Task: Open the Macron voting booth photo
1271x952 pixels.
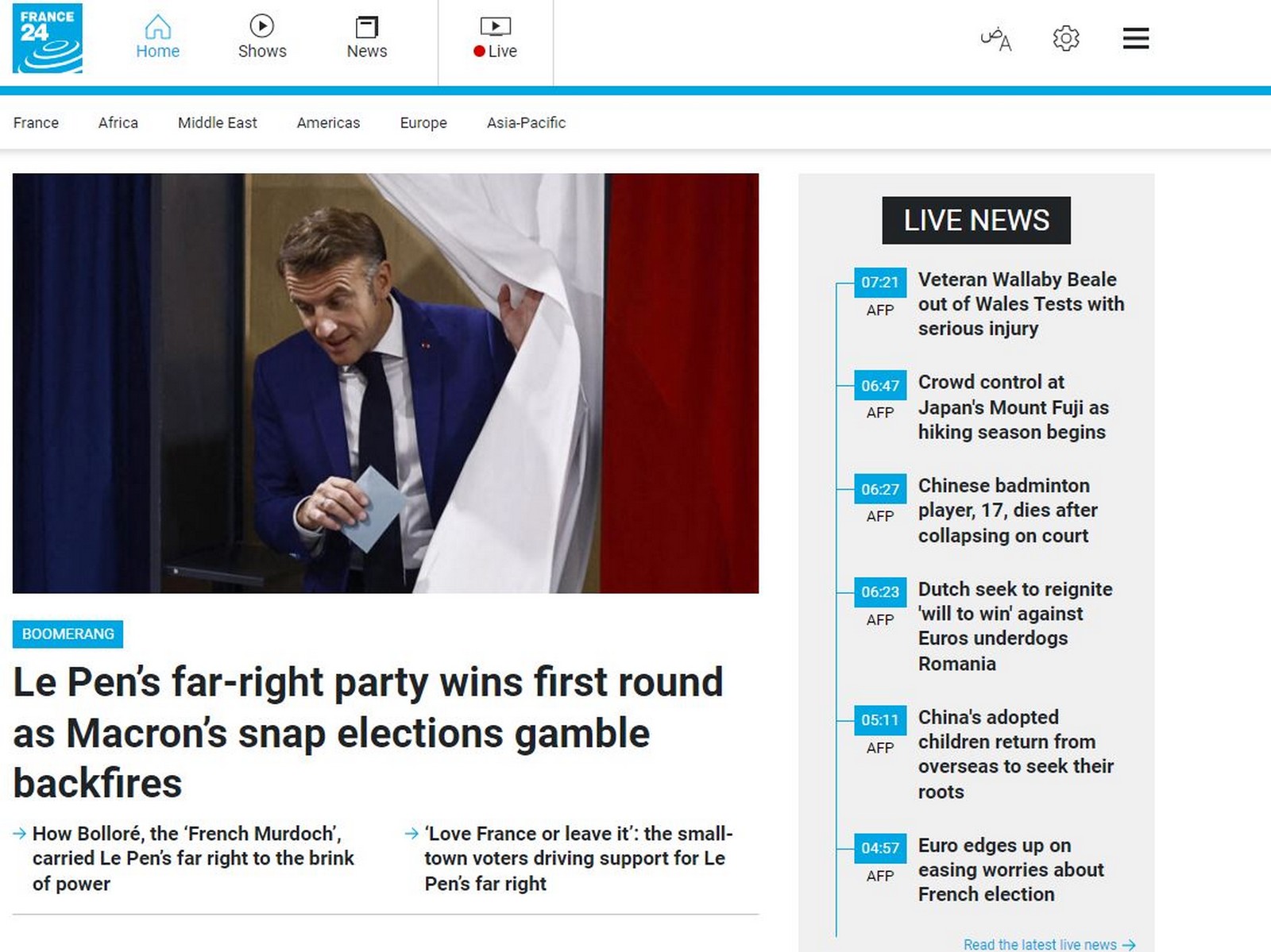Action: [x=385, y=383]
